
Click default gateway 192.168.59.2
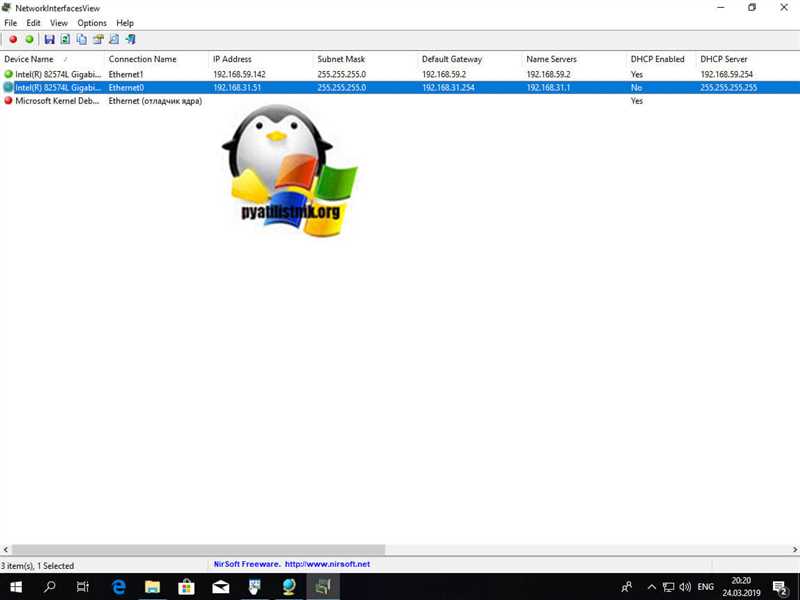click(x=444, y=74)
